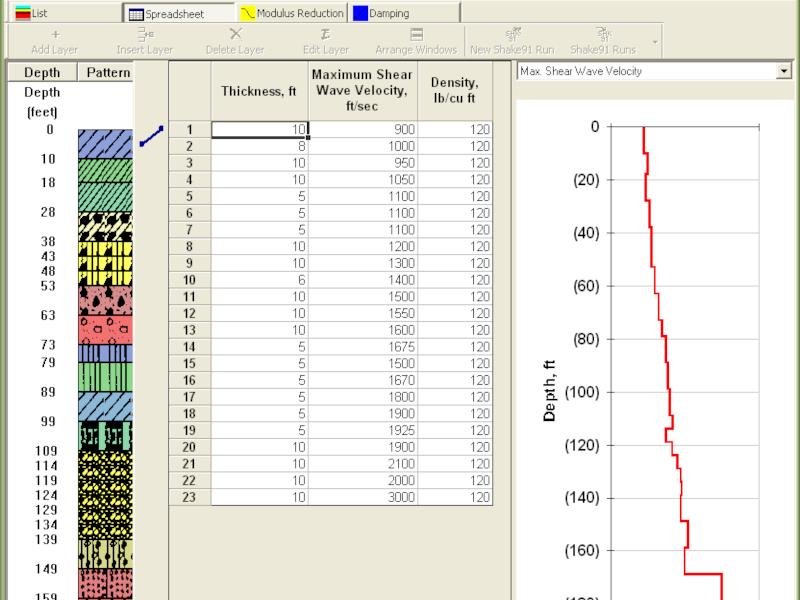Screen dimensions: 800x600
Task: Click velocity cell showing 3000
Action: point(363,497)
